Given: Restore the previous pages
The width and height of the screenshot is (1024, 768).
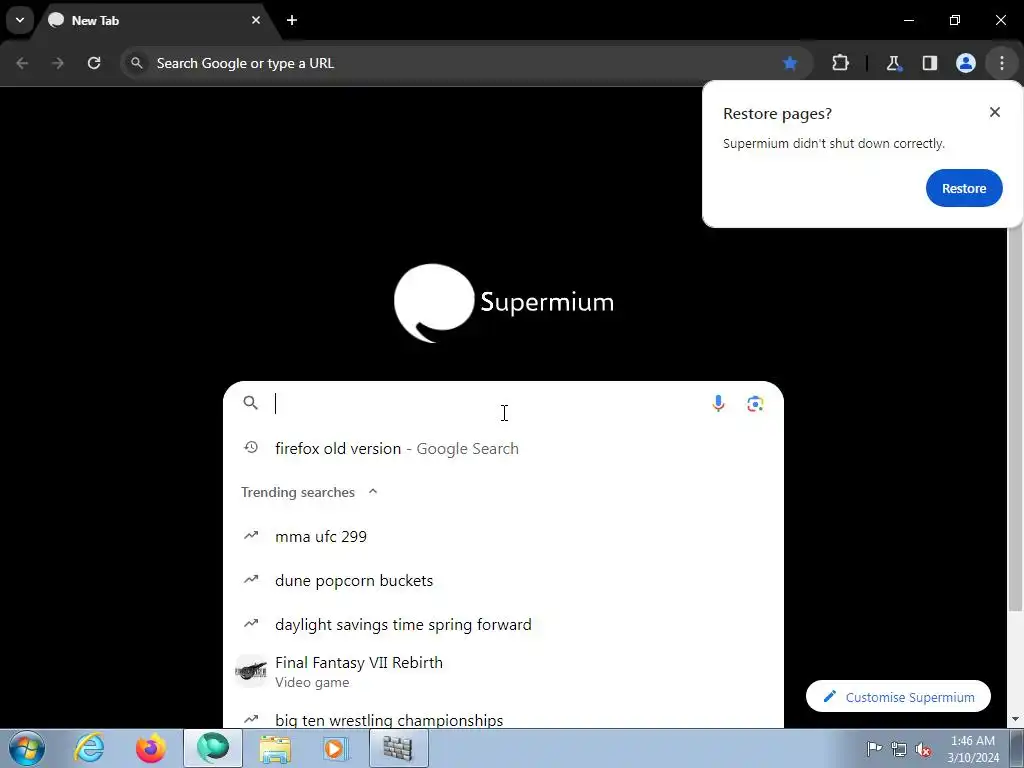Looking at the screenshot, I should [964, 188].
